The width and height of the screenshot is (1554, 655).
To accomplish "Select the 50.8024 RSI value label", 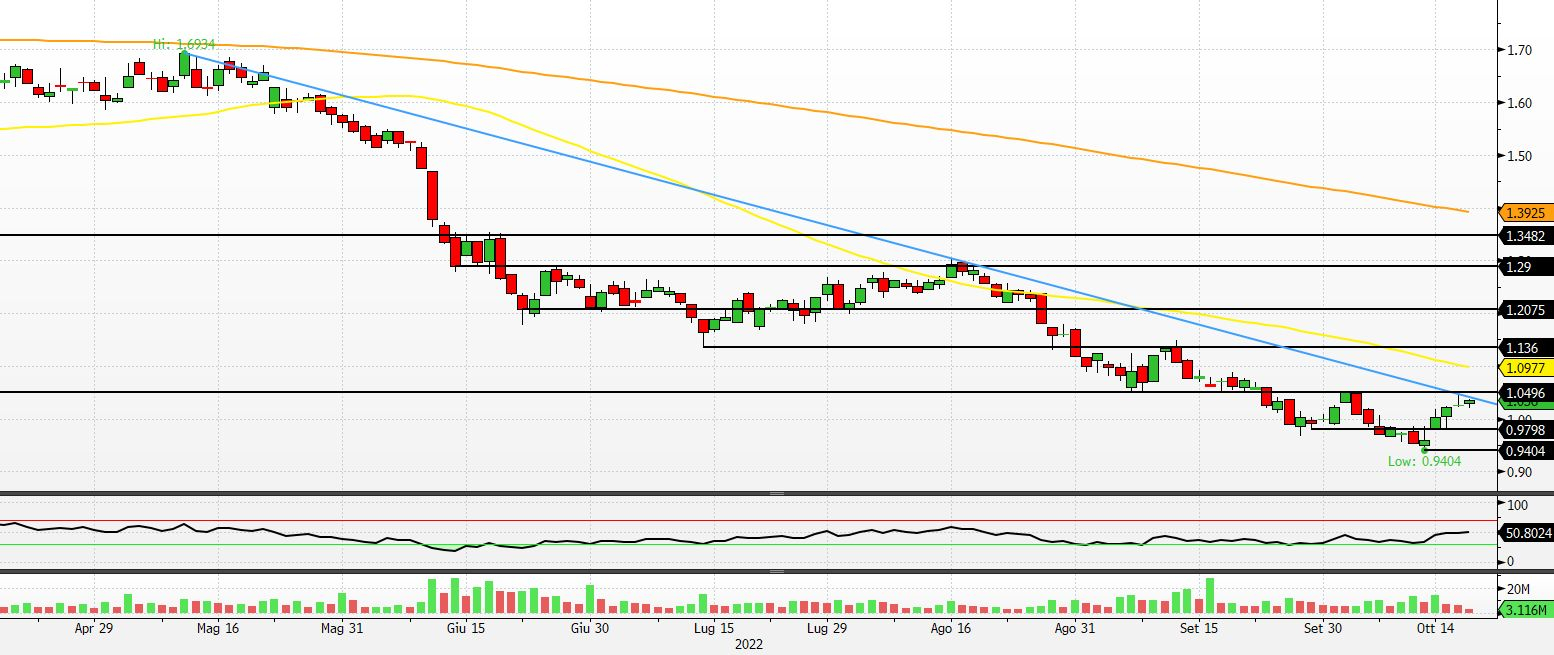I will coord(1528,534).
